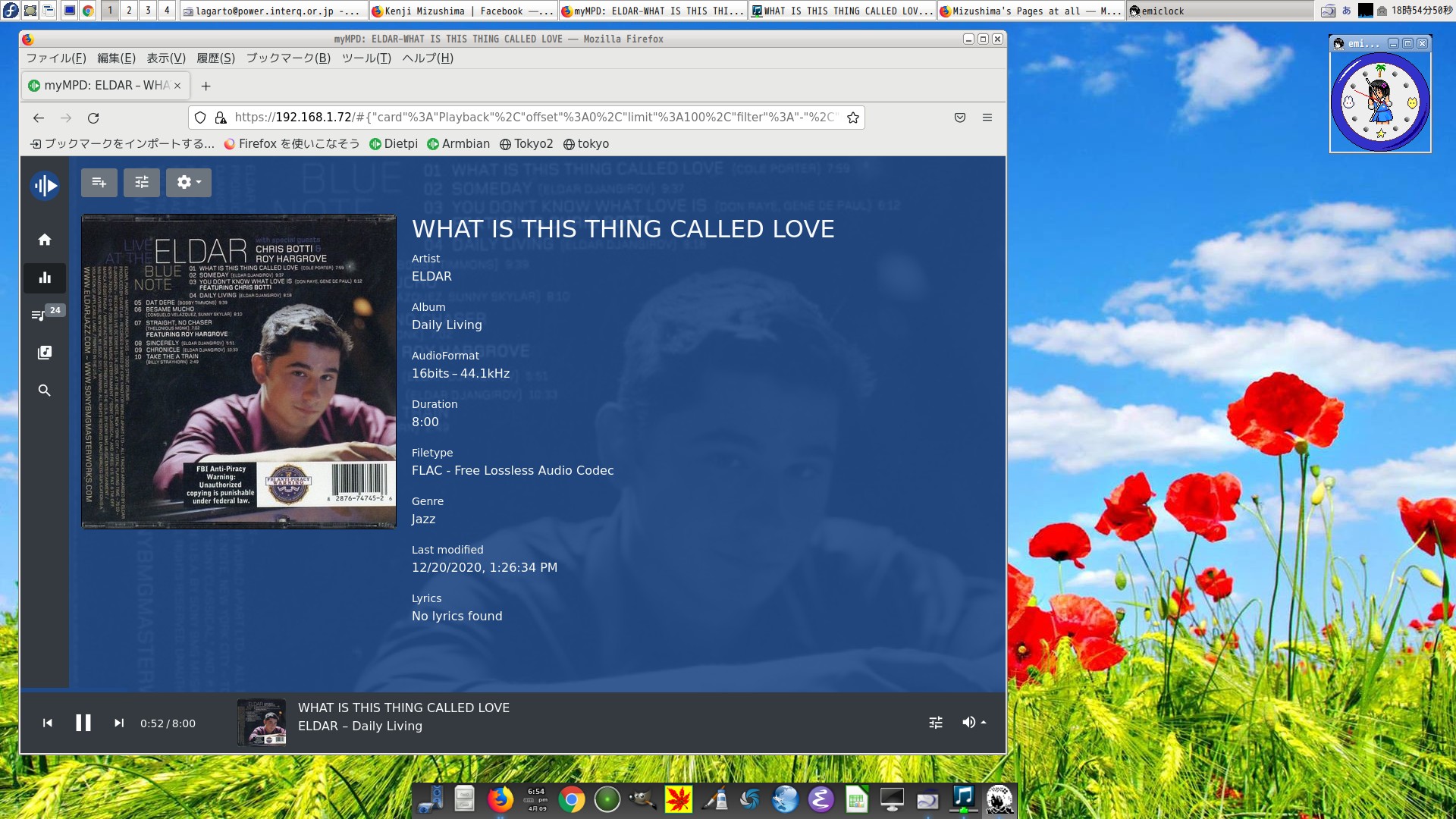Go to the previous track

[48, 723]
